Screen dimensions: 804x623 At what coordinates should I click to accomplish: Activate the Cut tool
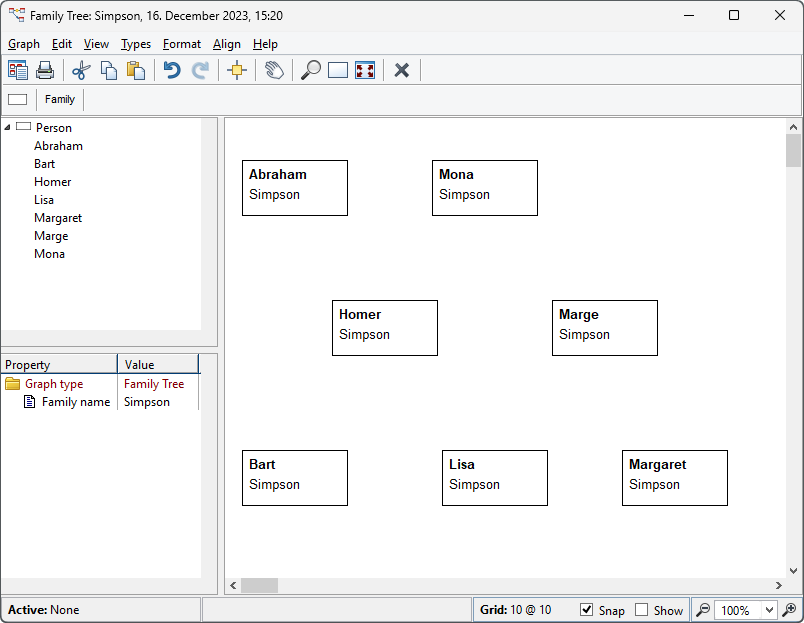point(81,70)
